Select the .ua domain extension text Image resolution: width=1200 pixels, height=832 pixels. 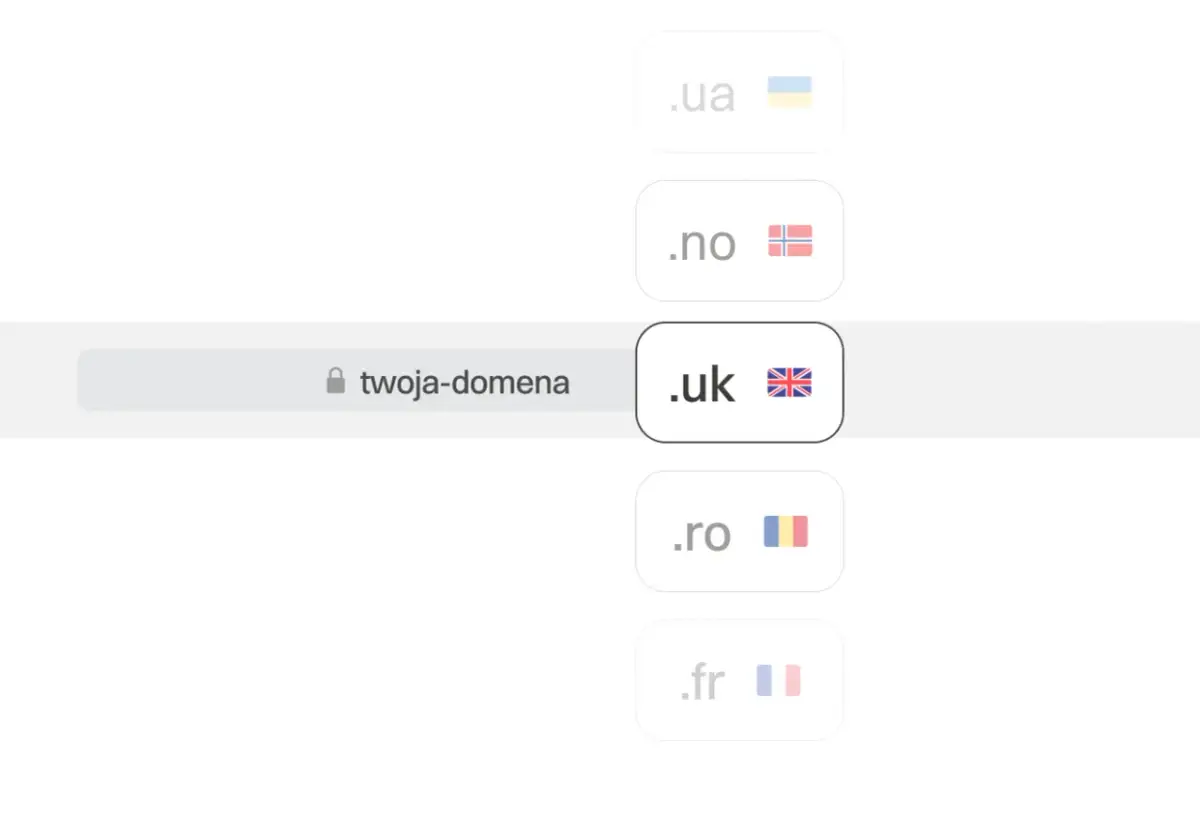[x=702, y=96]
